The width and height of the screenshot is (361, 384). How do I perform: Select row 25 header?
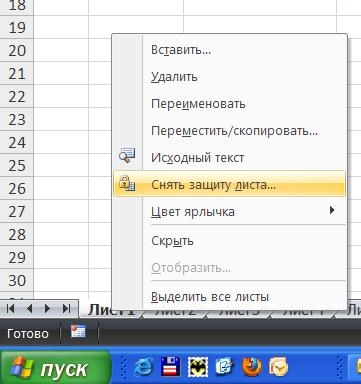point(17,165)
